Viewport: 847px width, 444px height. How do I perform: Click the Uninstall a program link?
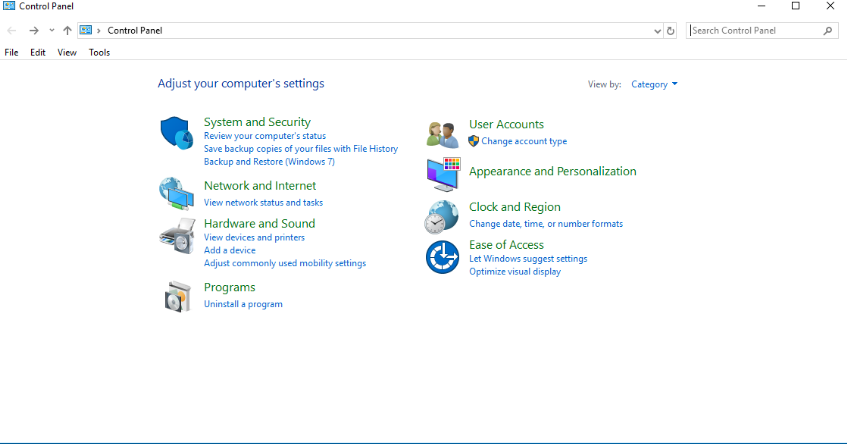tap(243, 304)
